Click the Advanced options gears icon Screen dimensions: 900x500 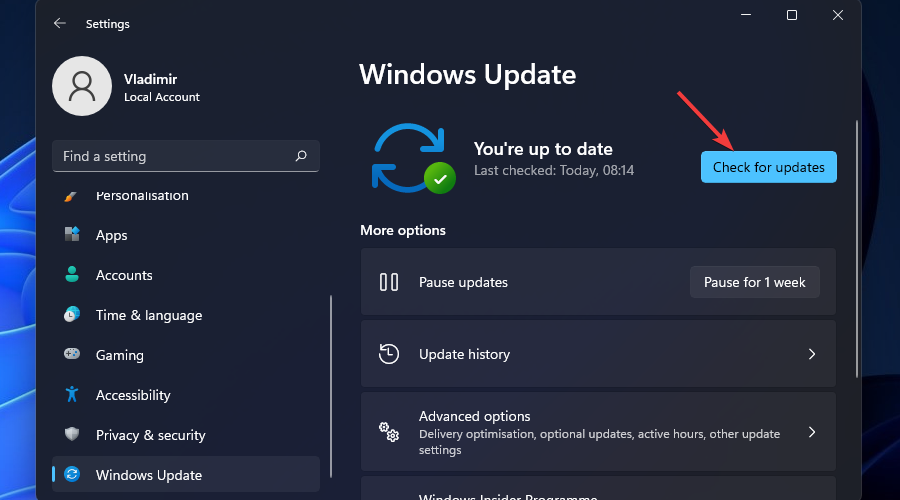[389, 432]
